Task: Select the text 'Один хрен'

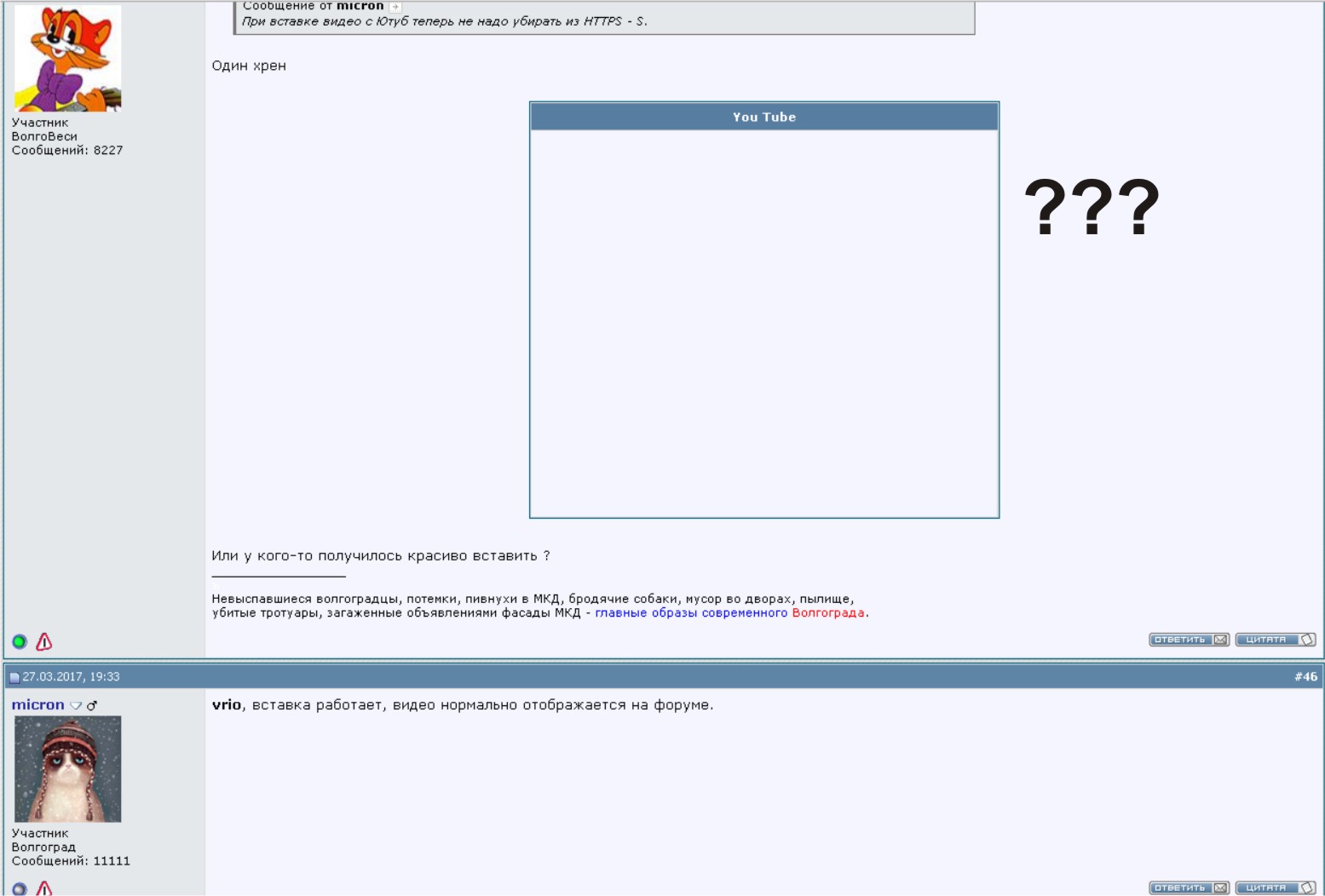Action: (x=249, y=66)
